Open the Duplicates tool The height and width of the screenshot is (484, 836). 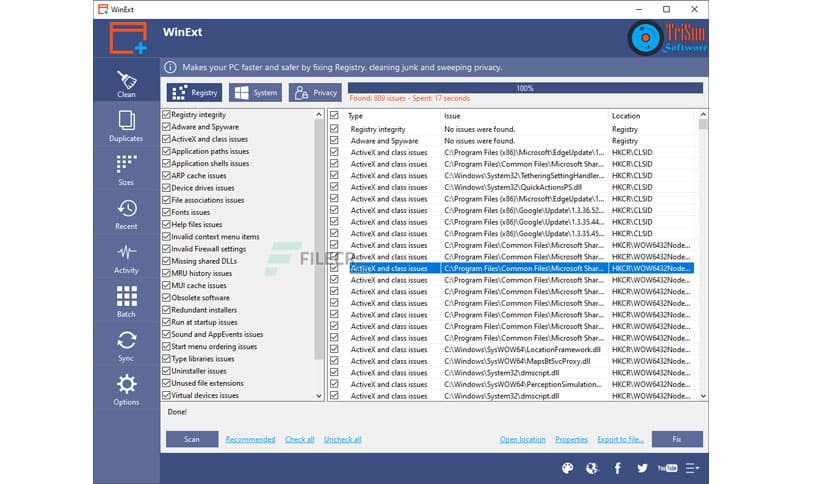point(126,126)
